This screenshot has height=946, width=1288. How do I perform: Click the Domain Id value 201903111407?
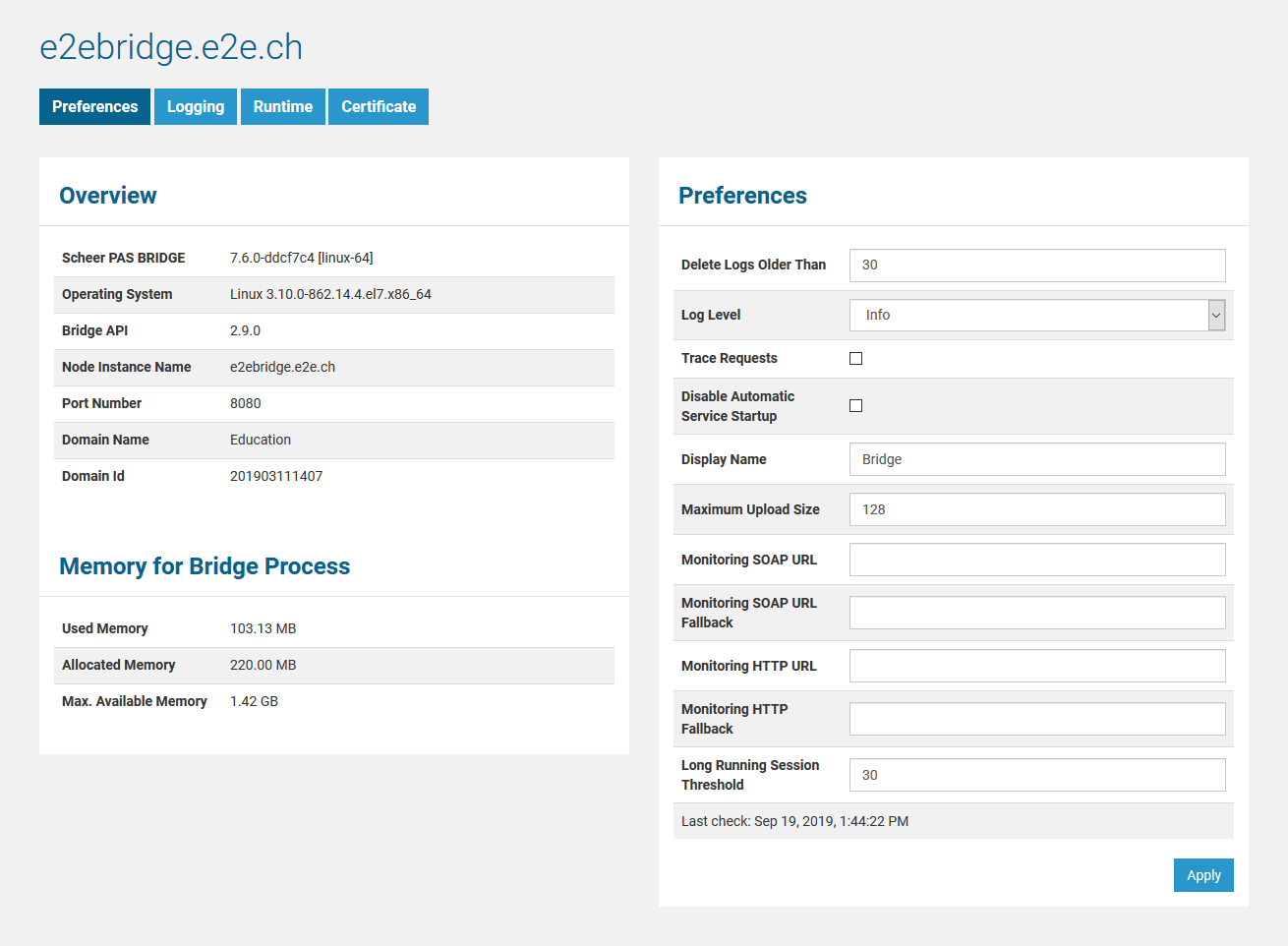pos(276,476)
